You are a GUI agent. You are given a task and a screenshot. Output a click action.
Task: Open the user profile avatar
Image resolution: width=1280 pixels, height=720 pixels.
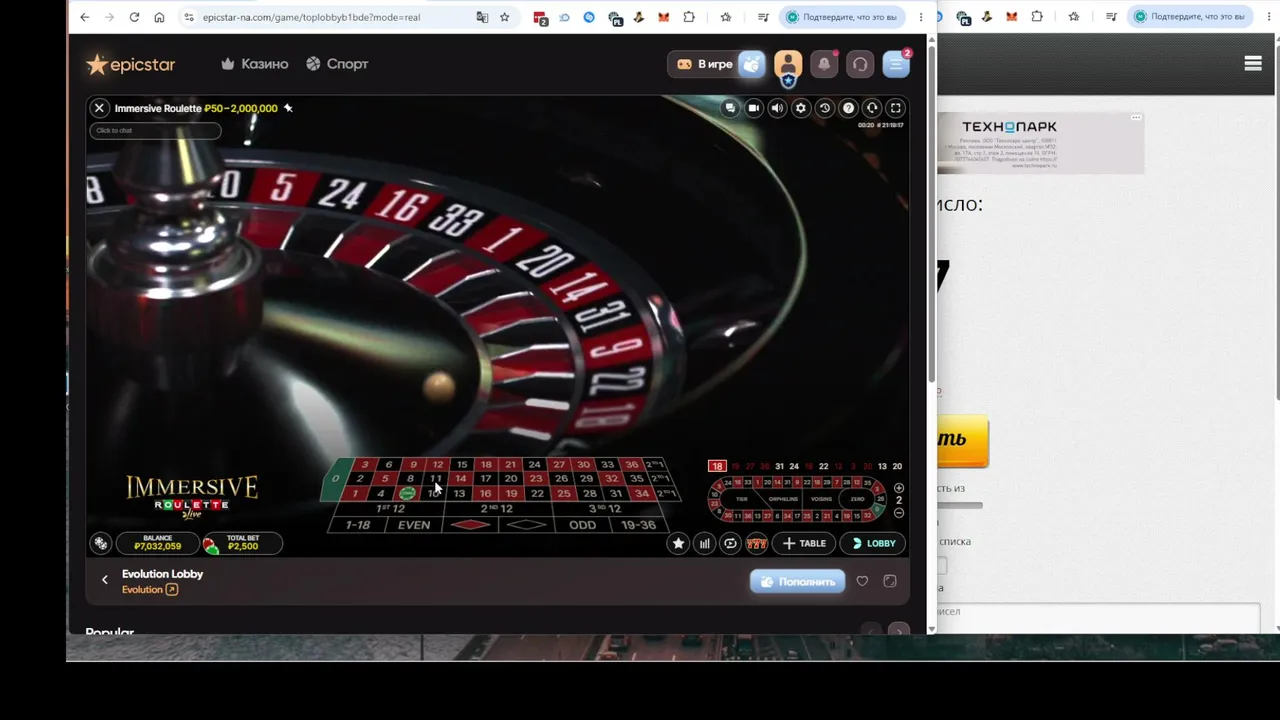point(788,65)
